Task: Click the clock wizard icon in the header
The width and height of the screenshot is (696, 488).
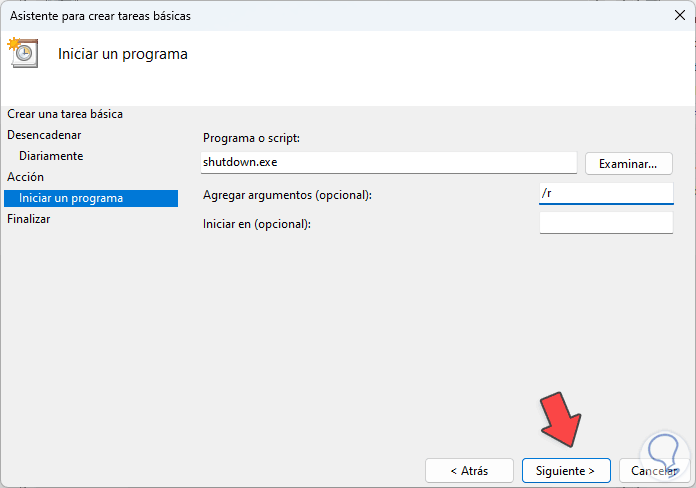Action: 22,52
